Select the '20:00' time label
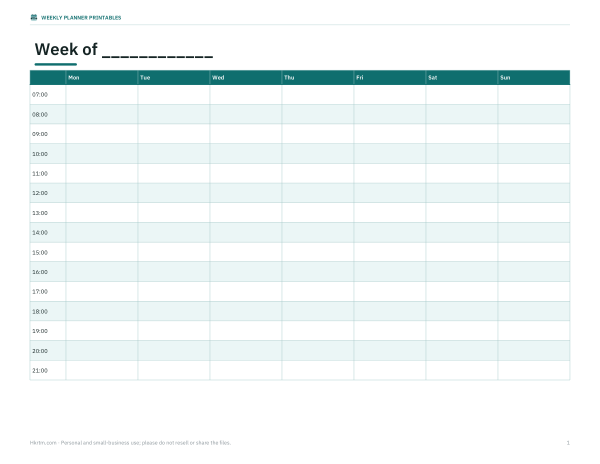 click(x=40, y=351)
